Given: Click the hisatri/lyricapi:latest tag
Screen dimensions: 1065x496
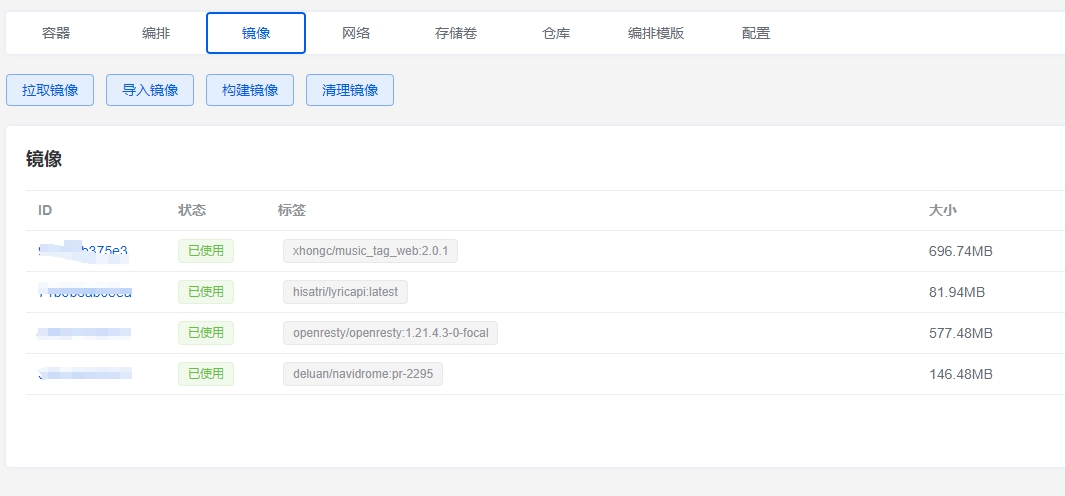Looking at the screenshot, I should (345, 292).
